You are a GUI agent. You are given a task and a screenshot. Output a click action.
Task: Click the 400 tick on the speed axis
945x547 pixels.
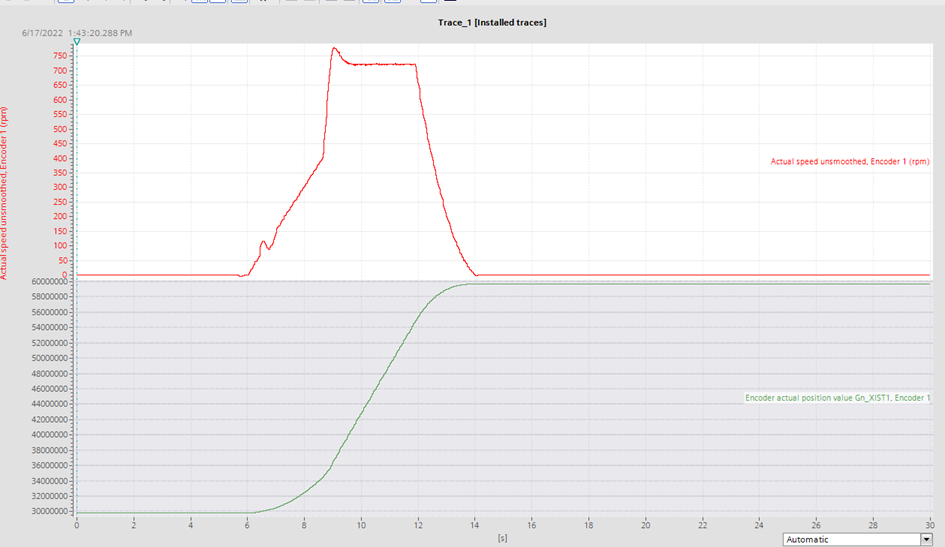[60, 158]
